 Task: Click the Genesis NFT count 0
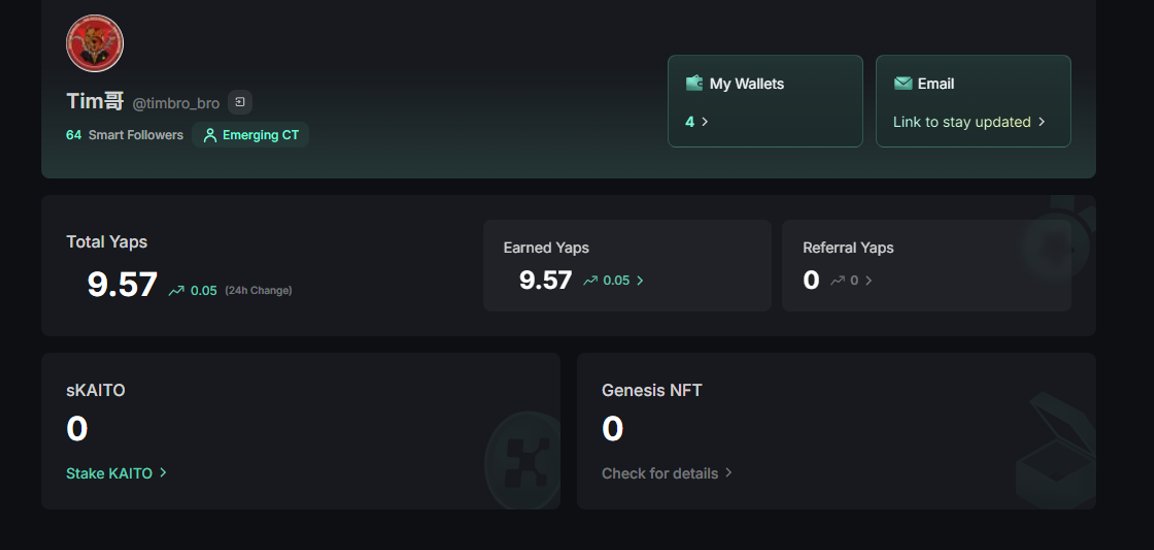(x=612, y=429)
